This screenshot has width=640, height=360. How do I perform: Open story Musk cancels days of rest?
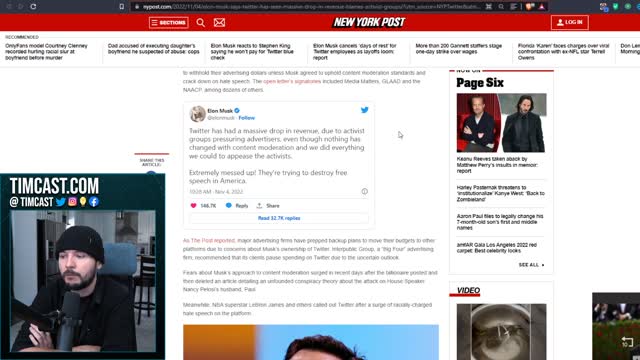[354, 52]
